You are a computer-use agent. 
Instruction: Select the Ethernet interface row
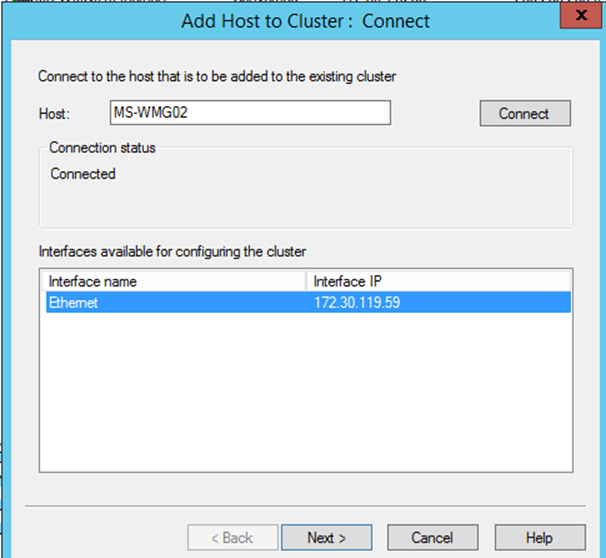(308, 302)
